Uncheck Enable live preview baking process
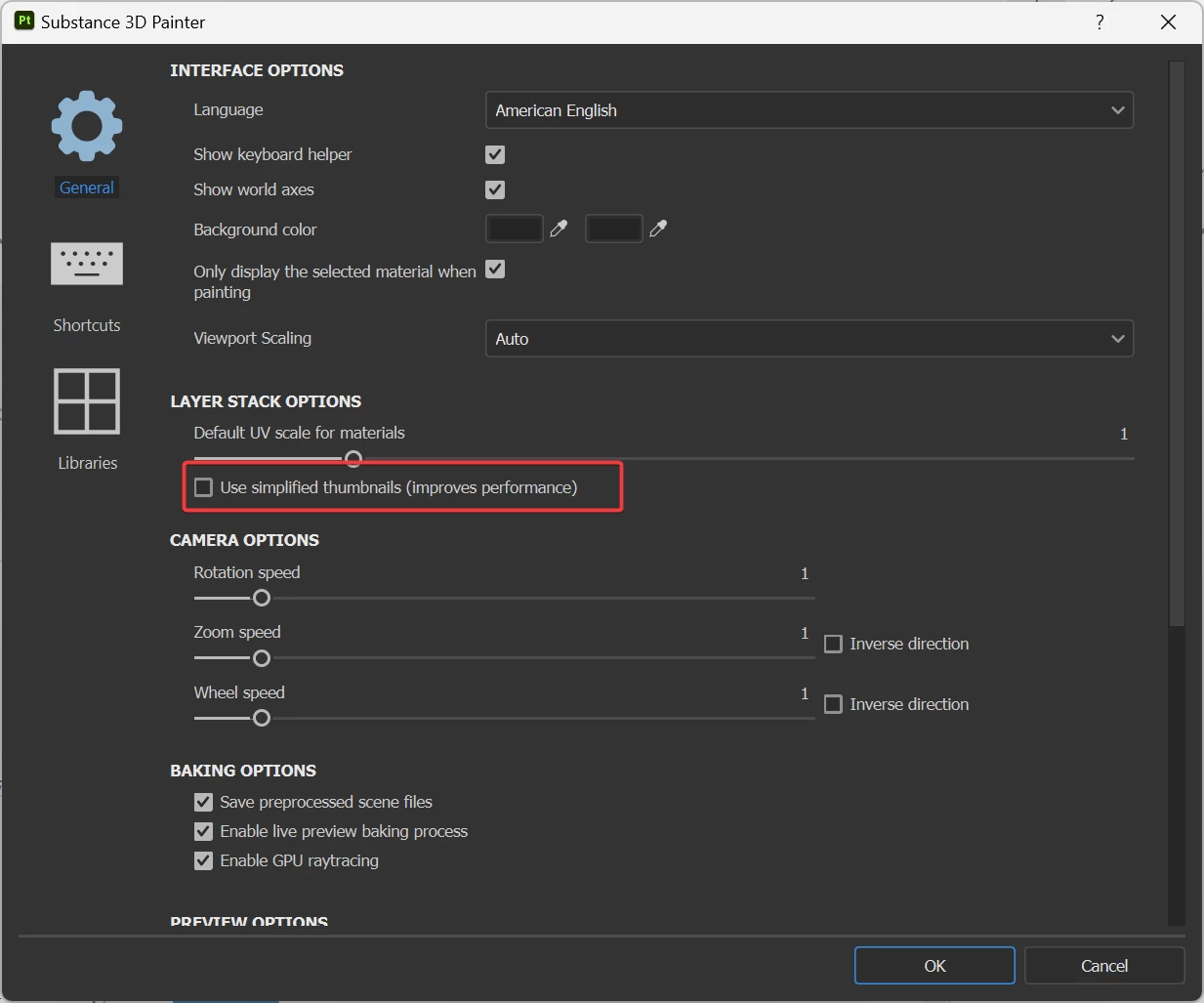 203,831
